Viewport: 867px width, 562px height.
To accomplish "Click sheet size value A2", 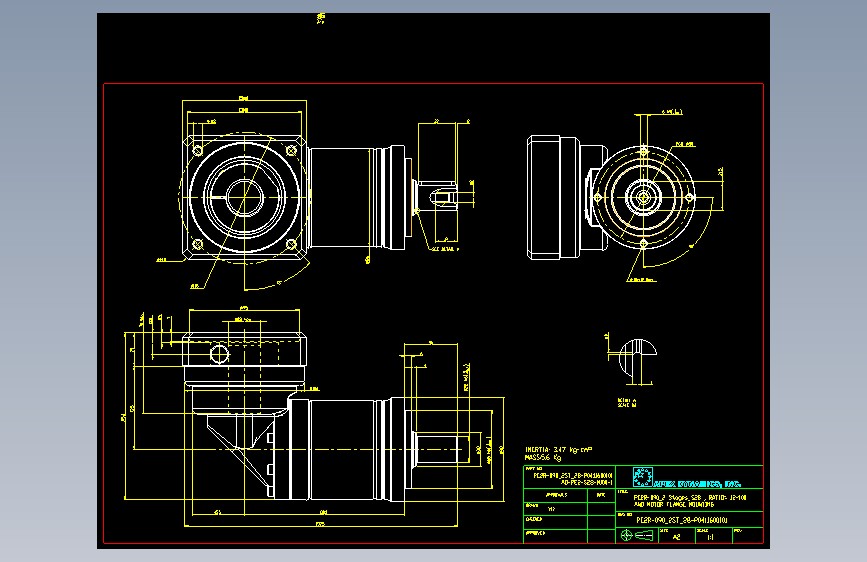I will [676, 537].
